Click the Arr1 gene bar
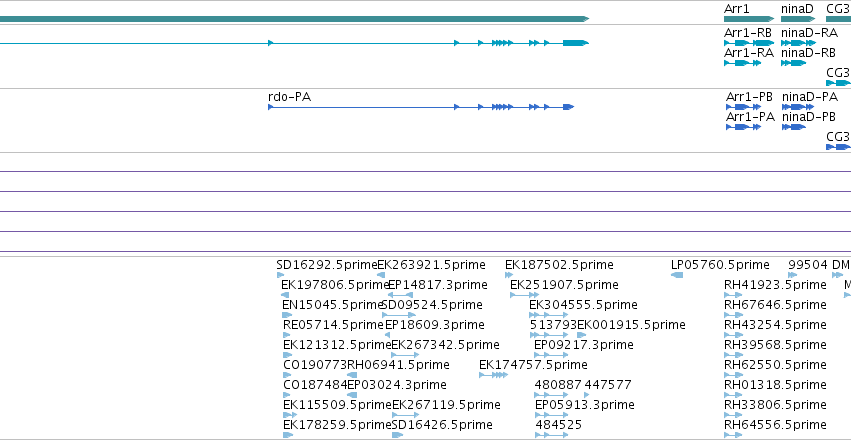 click(x=749, y=19)
